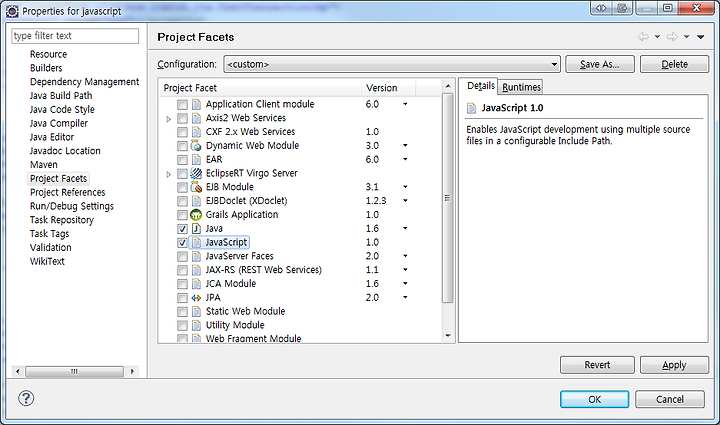The width and height of the screenshot is (720, 425).
Task: Click the Delete configuration button
Action: pos(674,64)
